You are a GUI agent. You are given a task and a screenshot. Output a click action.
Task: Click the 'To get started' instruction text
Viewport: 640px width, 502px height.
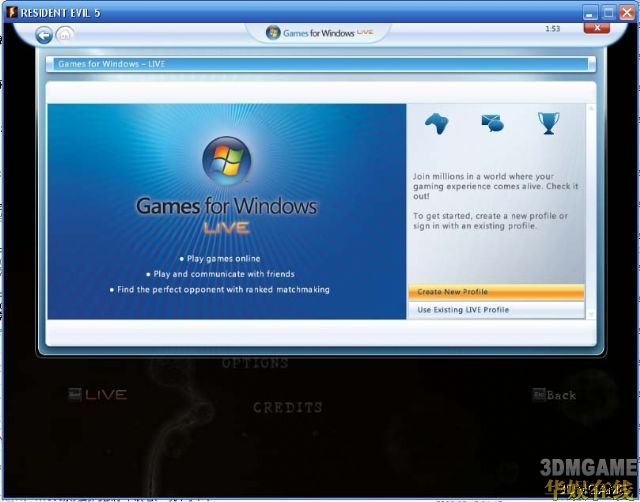(x=490, y=221)
